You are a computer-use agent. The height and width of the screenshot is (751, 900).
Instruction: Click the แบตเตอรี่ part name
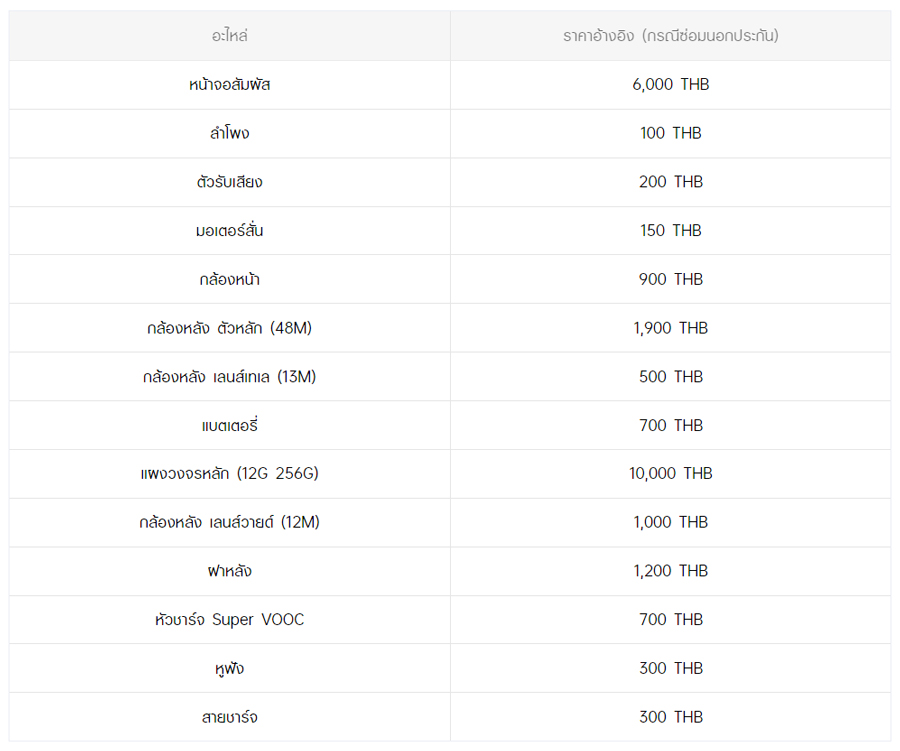[x=229, y=425]
